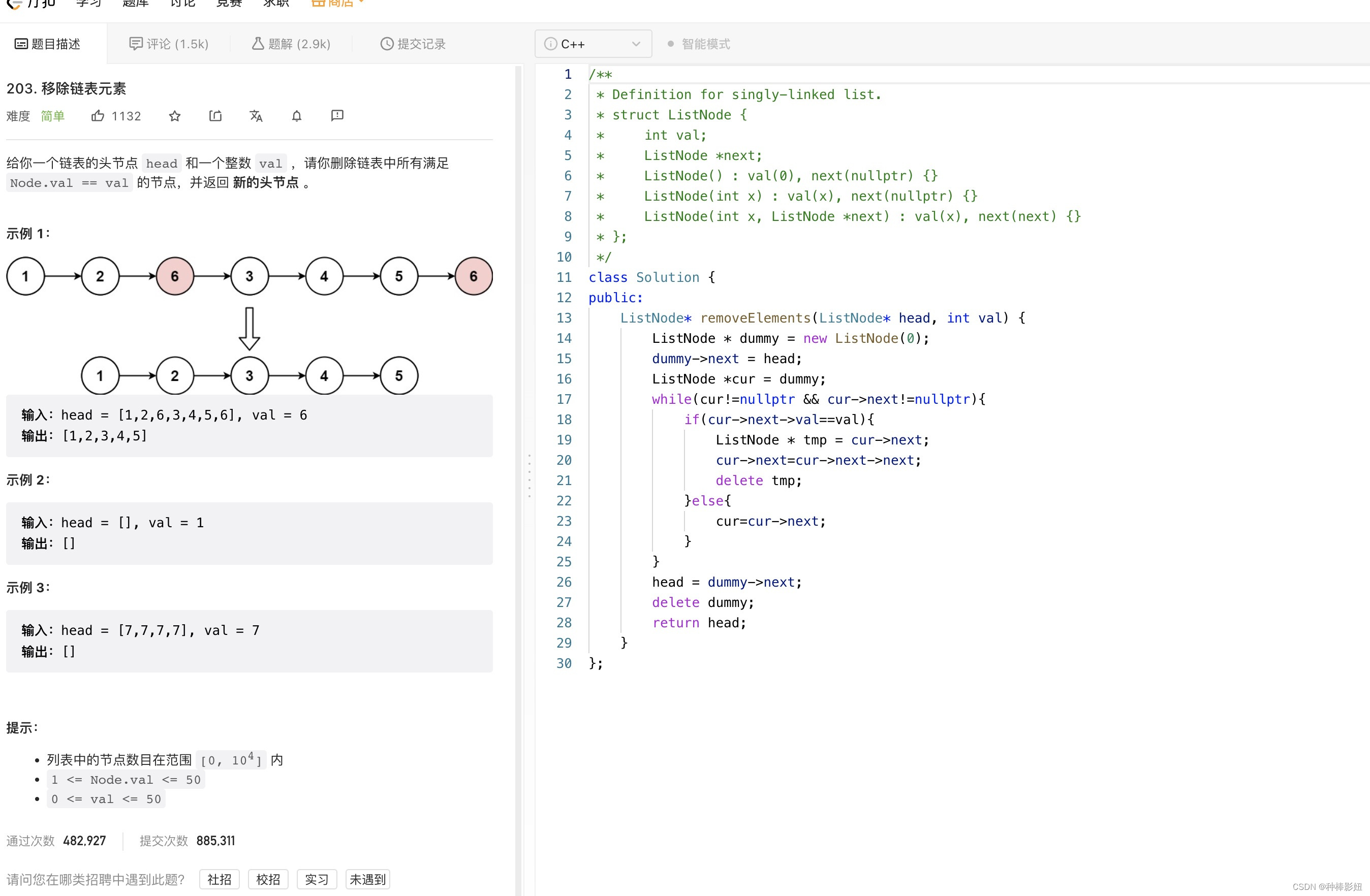Go to the 提交记录 tab
Screen dimensions: 1370x896
(413, 44)
